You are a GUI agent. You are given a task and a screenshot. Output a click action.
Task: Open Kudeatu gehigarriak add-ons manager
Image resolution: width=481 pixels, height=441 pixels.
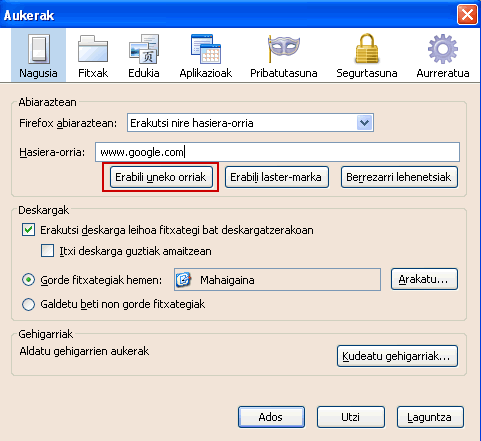397,356
